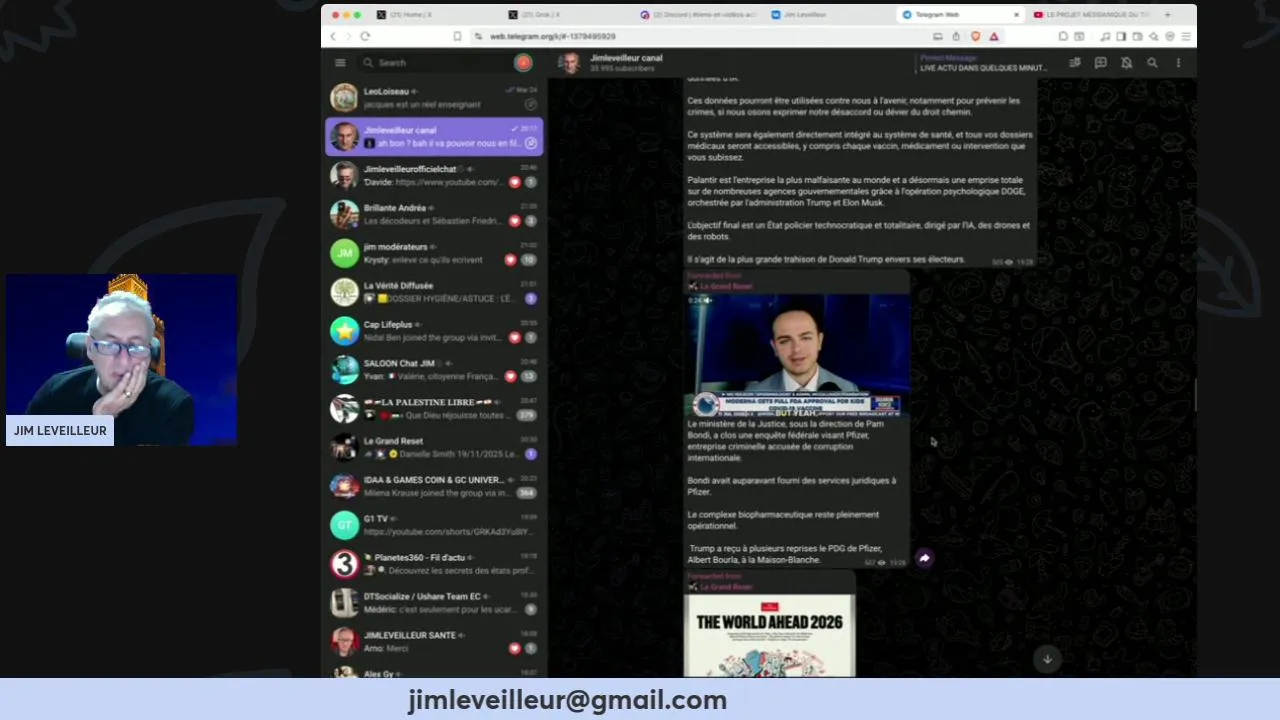Open the Telegram hamburger menu

click(340, 62)
